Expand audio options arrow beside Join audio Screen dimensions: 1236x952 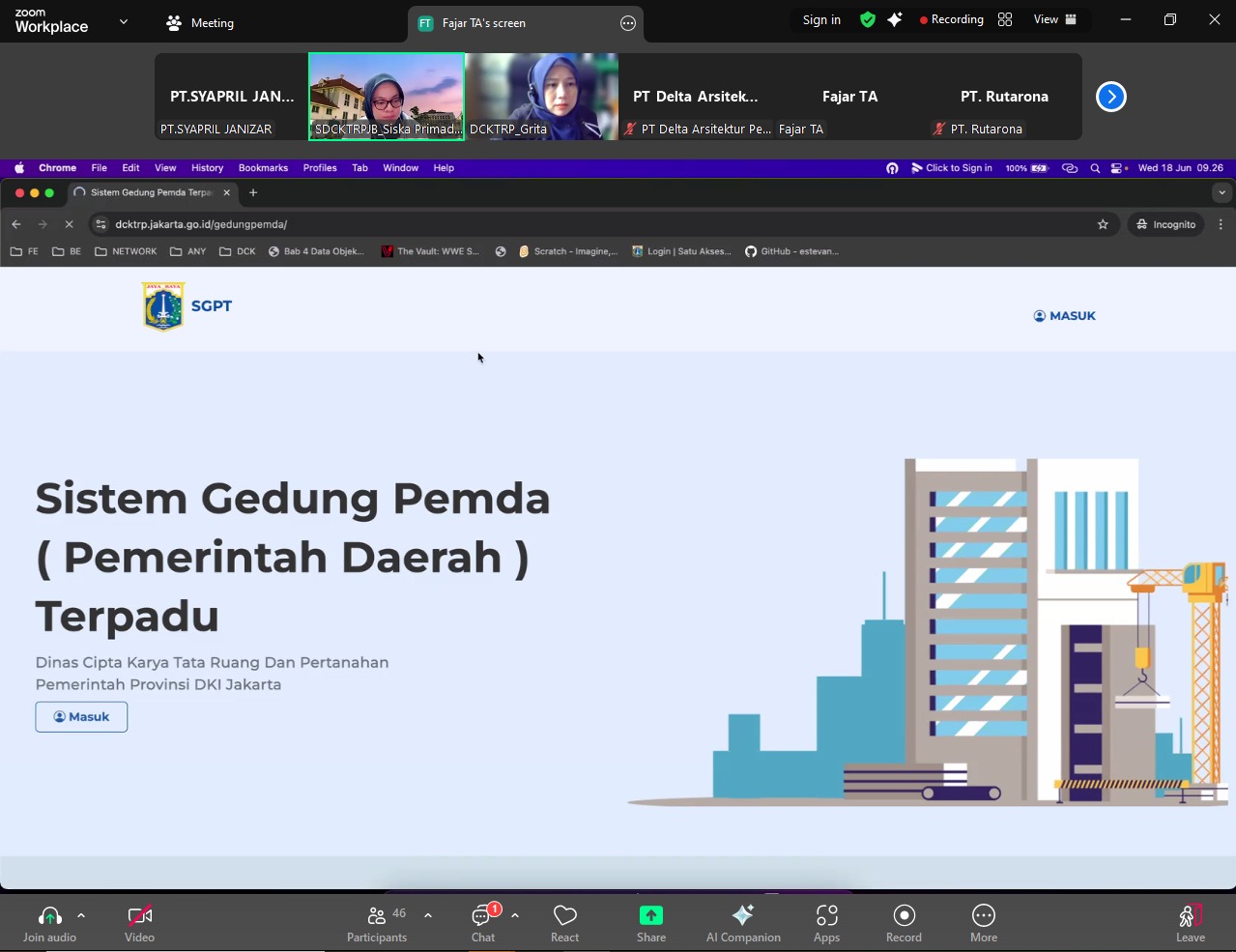pyautogui.click(x=81, y=915)
